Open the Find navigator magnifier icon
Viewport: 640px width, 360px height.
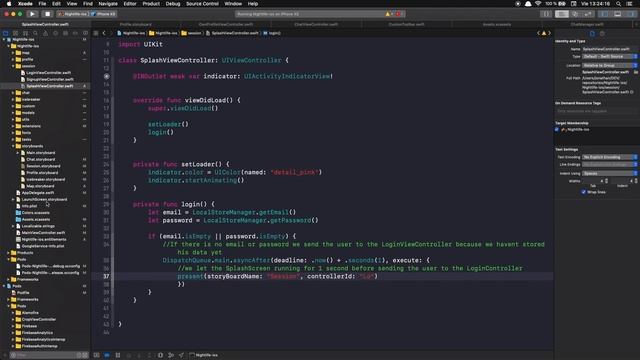[36, 33]
